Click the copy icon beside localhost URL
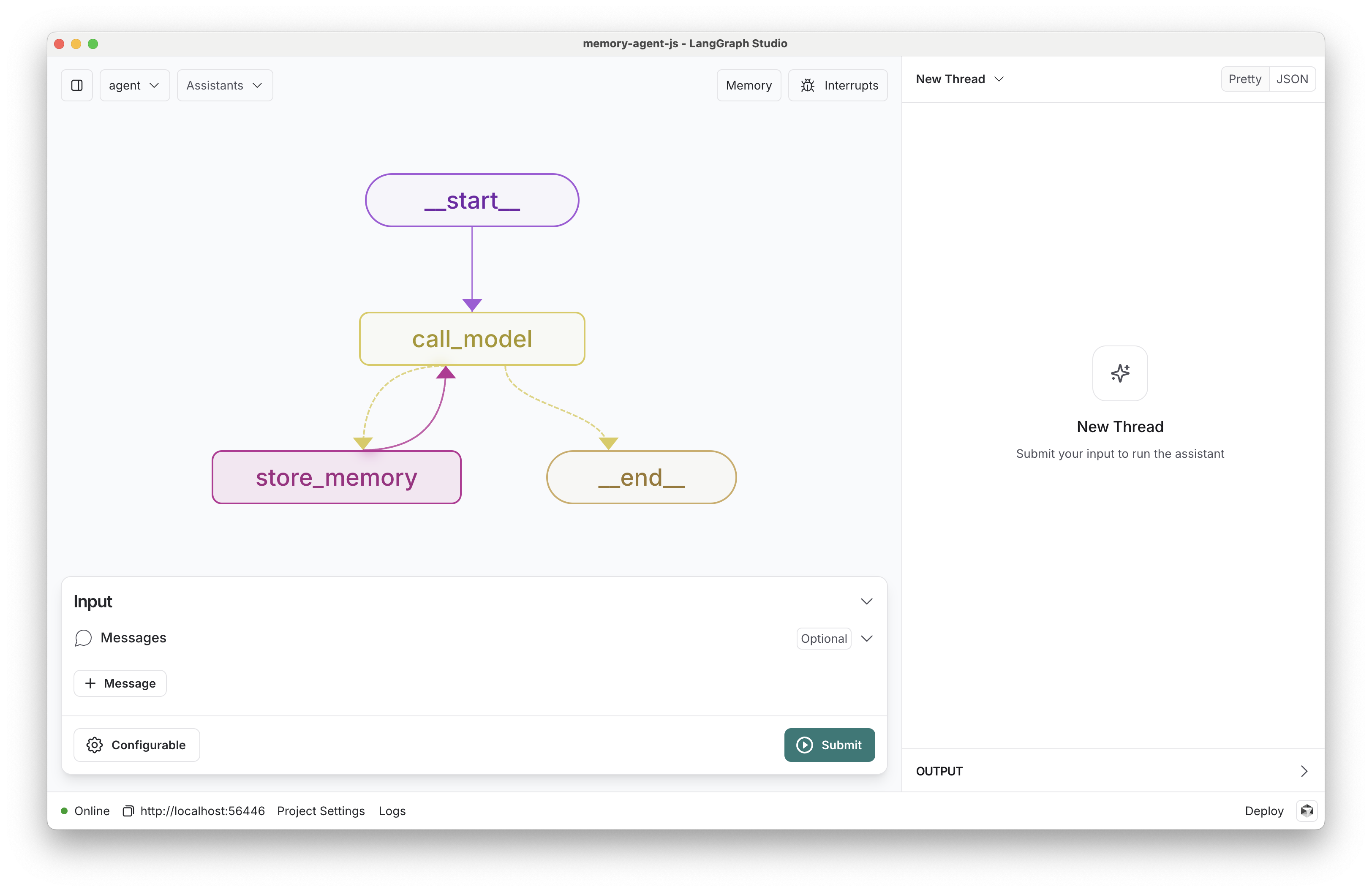The image size is (1372, 892). pyautogui.click(x=128, y=811)
